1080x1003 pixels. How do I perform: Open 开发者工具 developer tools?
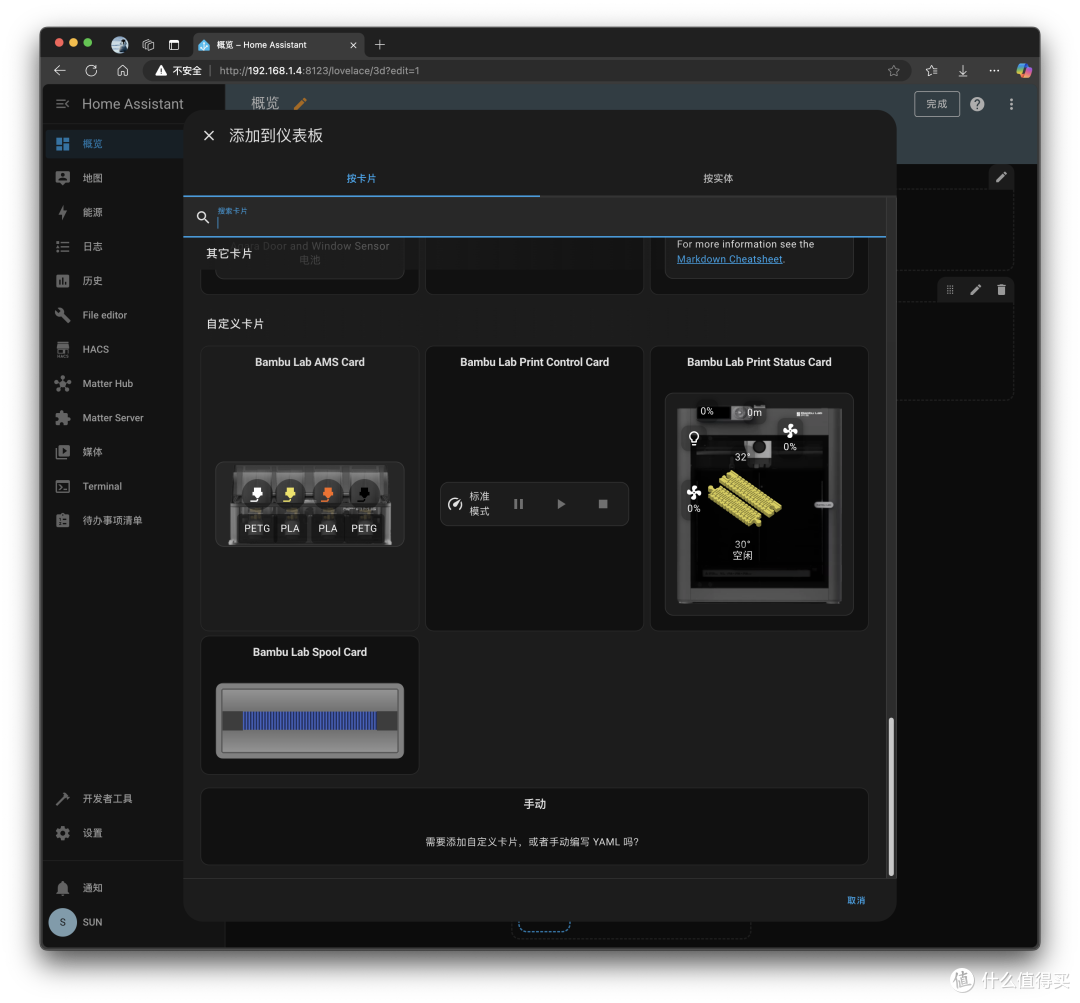[x=114, y=798]
